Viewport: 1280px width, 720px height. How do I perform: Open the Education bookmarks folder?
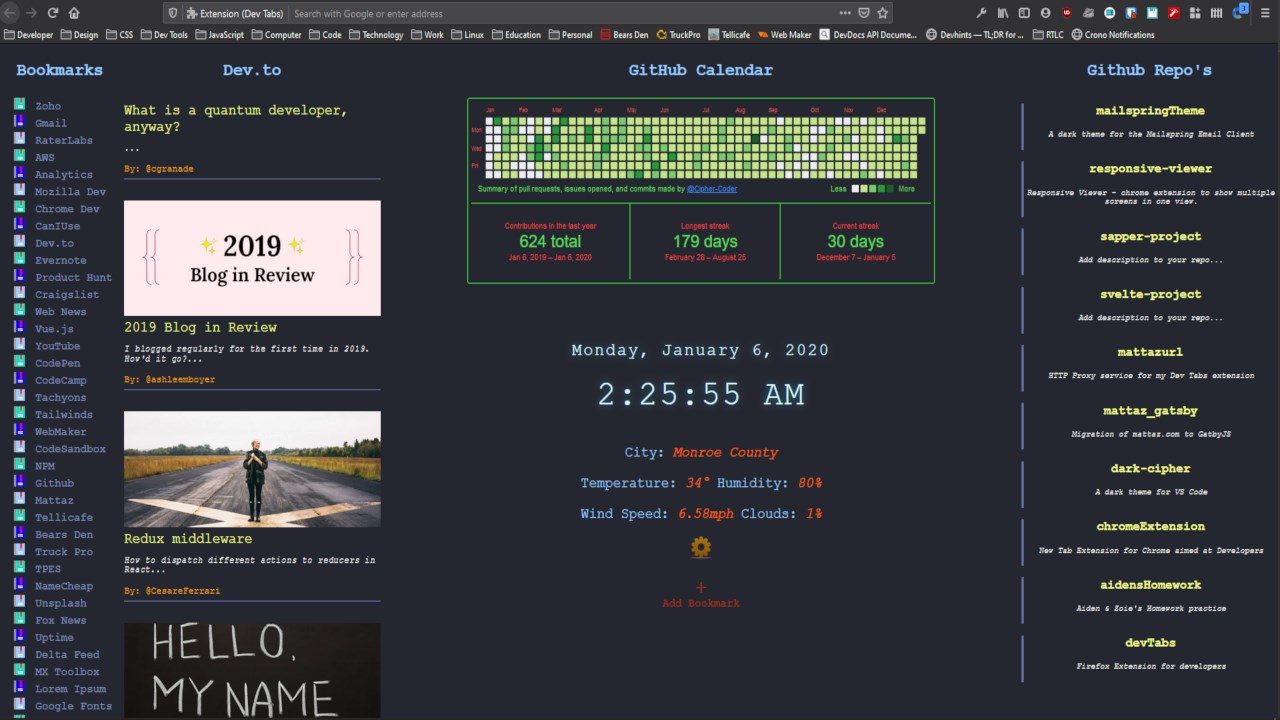(x=516, y=34)
